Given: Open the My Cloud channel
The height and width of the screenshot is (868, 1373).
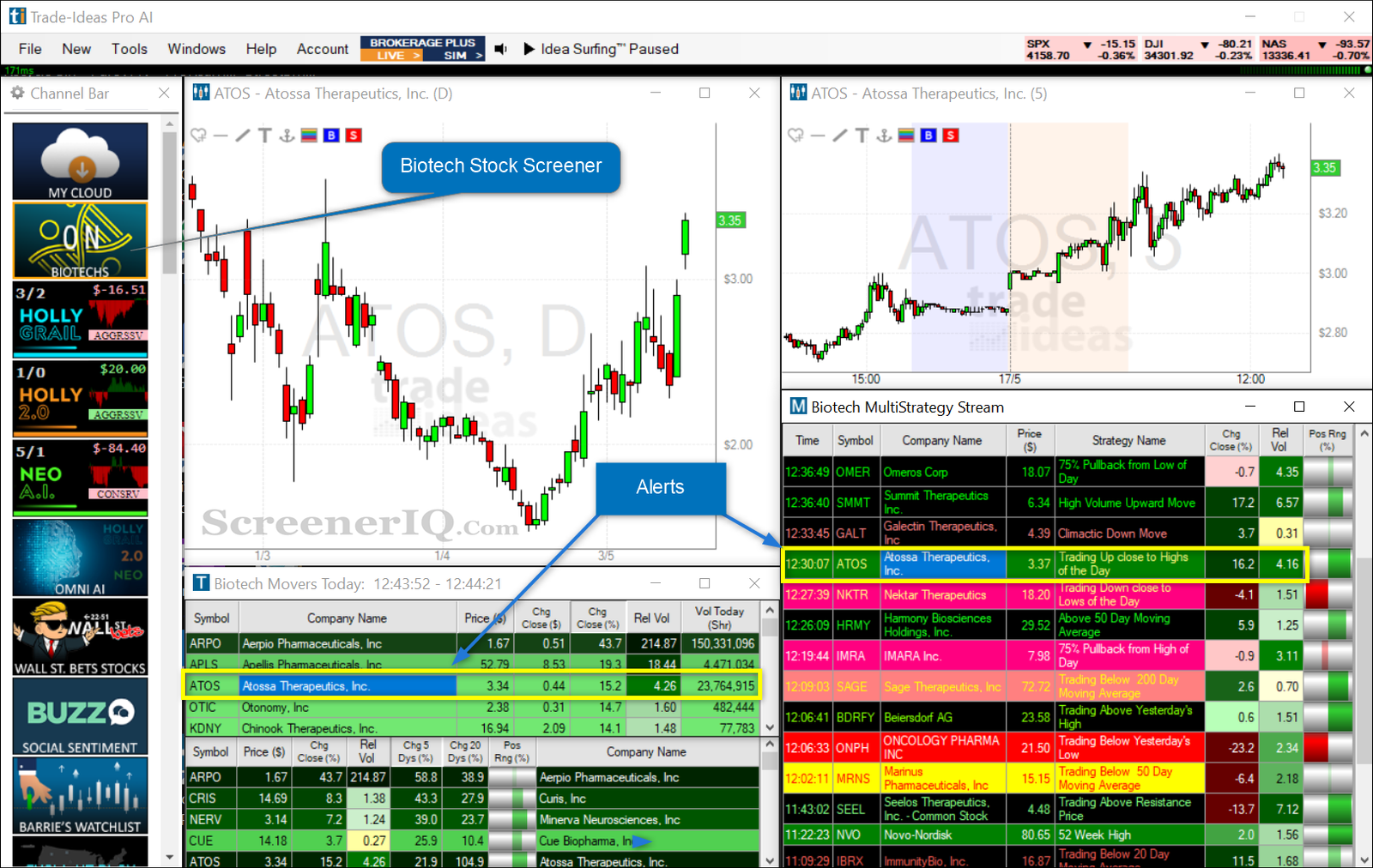Looking at the screenshot, I should (80, 161).
